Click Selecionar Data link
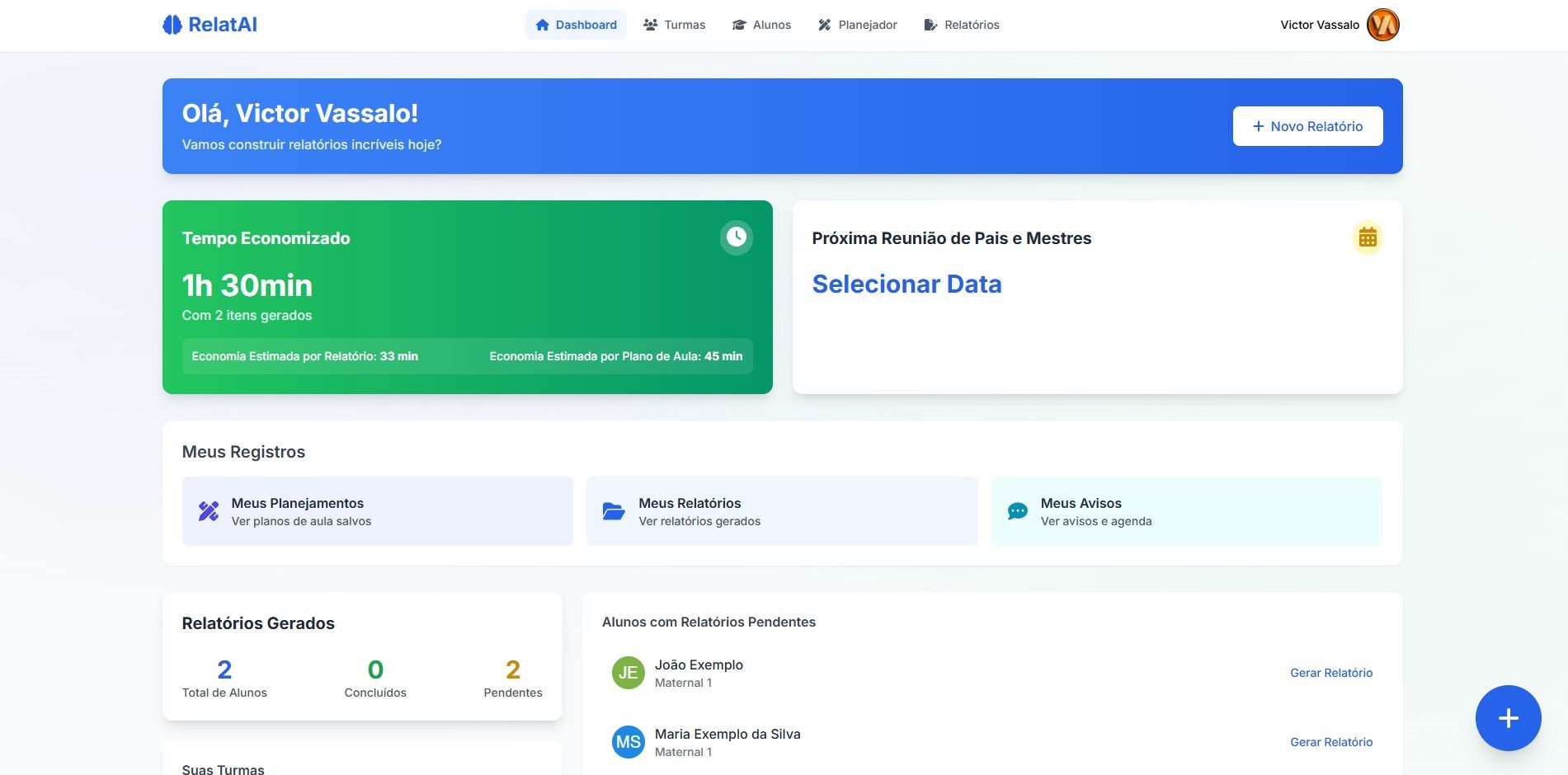Screen dimensions: 1568x775 click(x=906, y=284)
